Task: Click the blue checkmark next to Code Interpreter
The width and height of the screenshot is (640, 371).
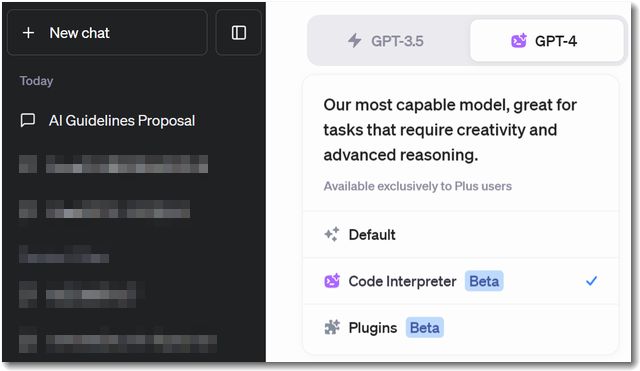Action: [591, 281]
